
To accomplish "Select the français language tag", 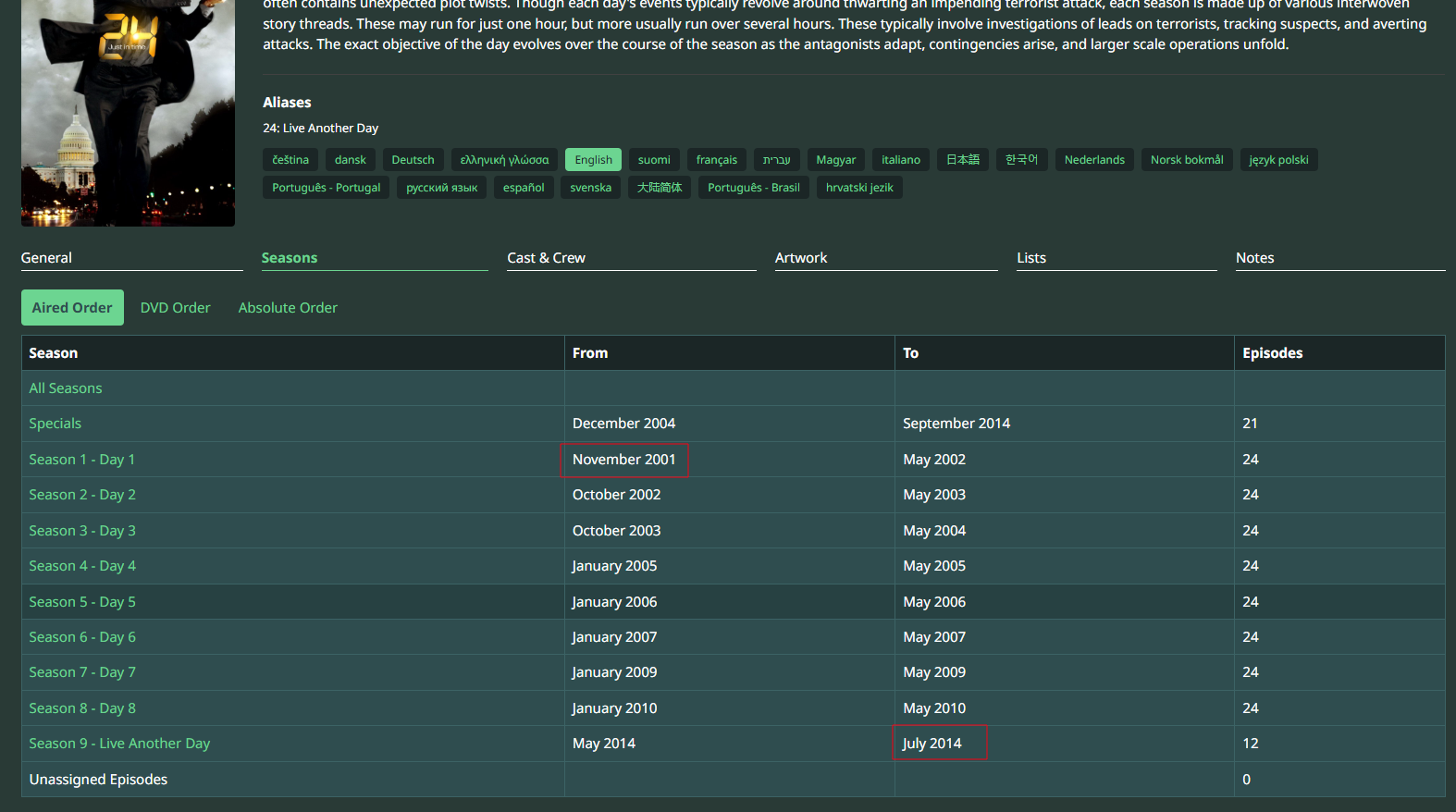I will (x=716, y=160).
